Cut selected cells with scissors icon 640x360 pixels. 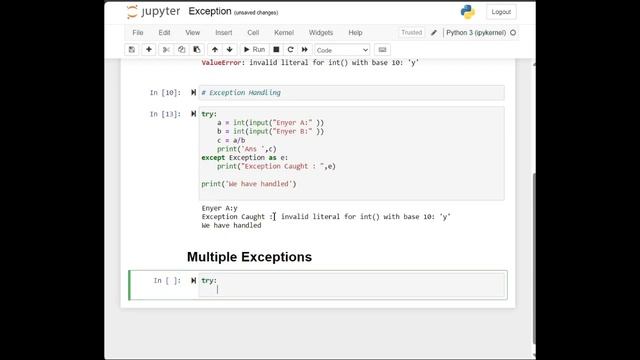(x=166, y=50)
